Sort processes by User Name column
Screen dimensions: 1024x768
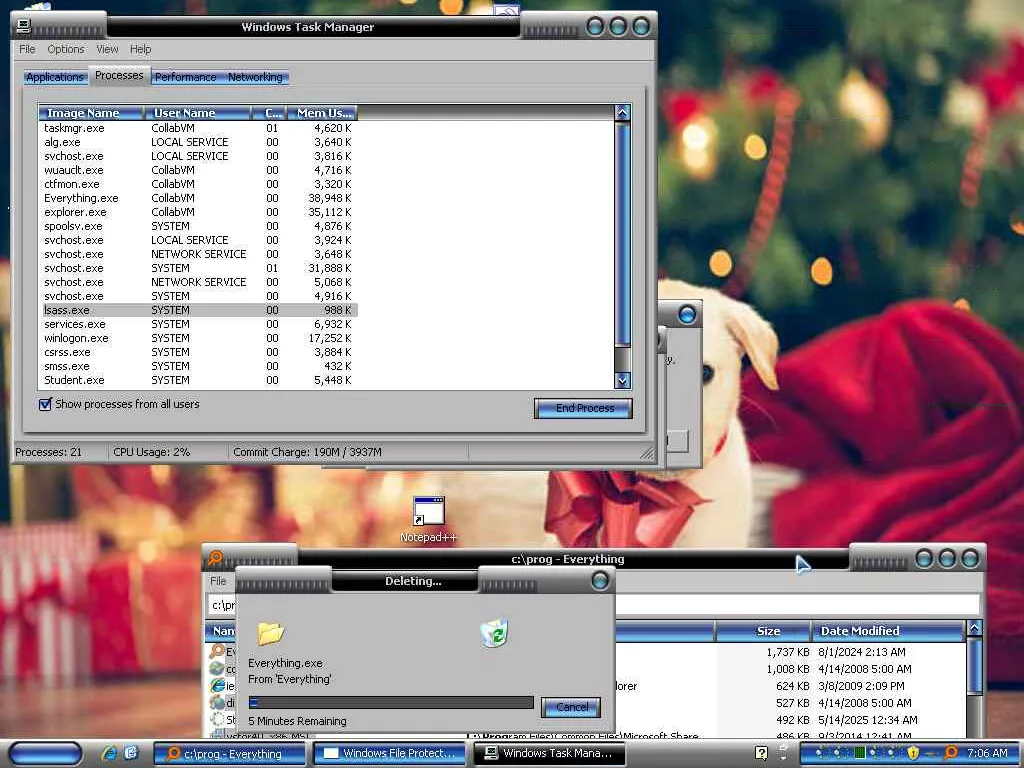[x=197, y=113]
